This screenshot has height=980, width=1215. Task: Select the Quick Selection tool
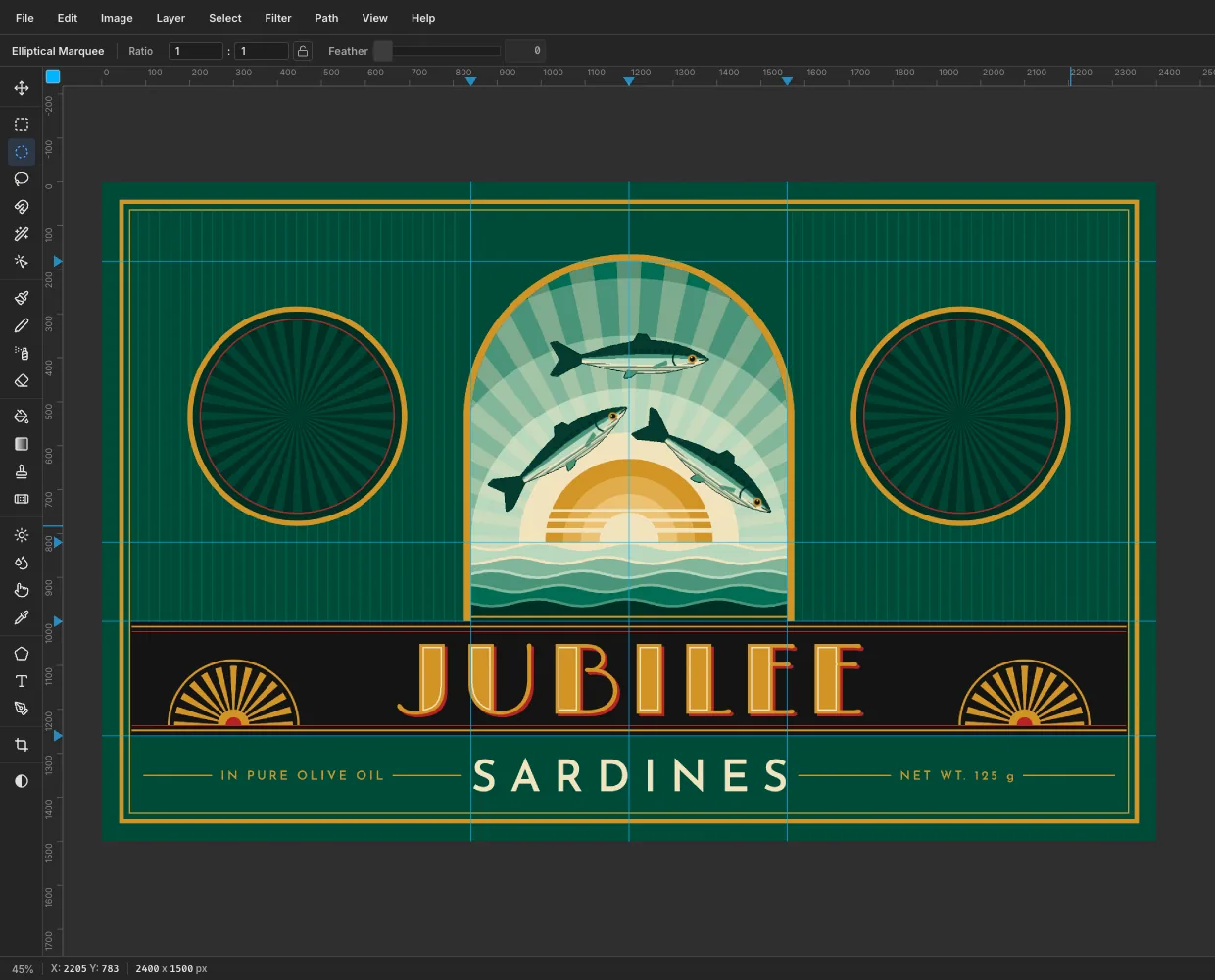pyautogui.click(x=22, y=262)
